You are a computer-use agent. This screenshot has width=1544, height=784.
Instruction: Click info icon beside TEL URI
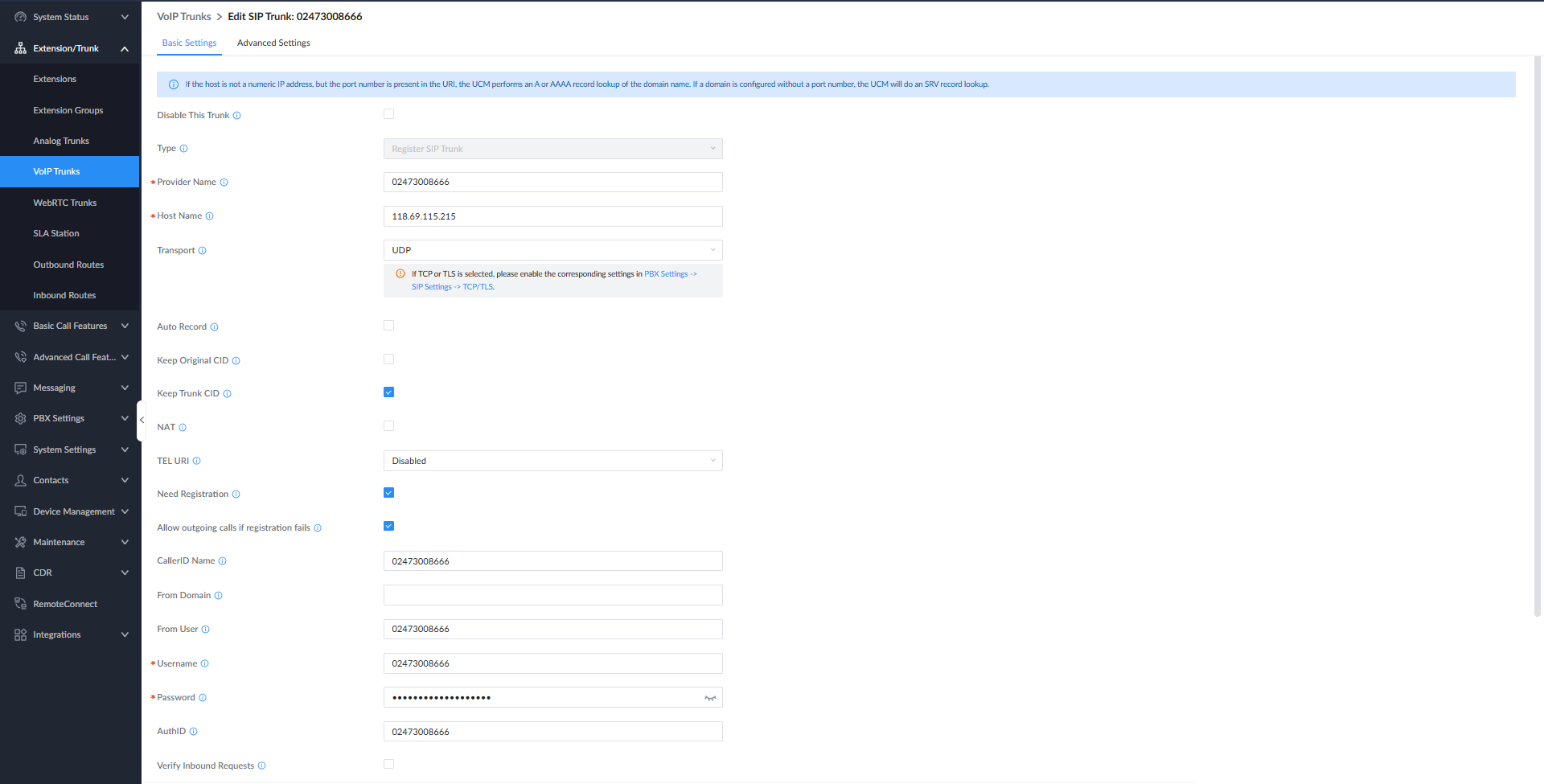click(x=196, y=461)
